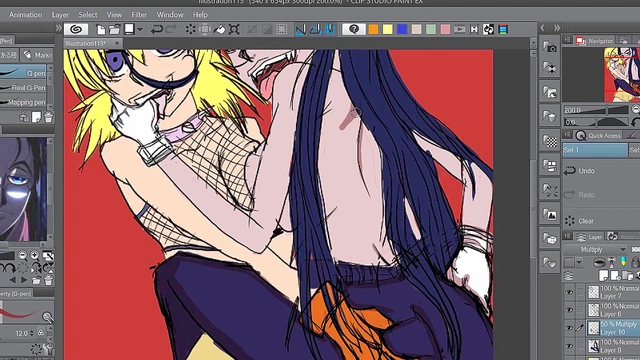Duplicate sub tool with the copy page icon
The height and width of the screenshot is (360, 640).
[x=36, y=118]
